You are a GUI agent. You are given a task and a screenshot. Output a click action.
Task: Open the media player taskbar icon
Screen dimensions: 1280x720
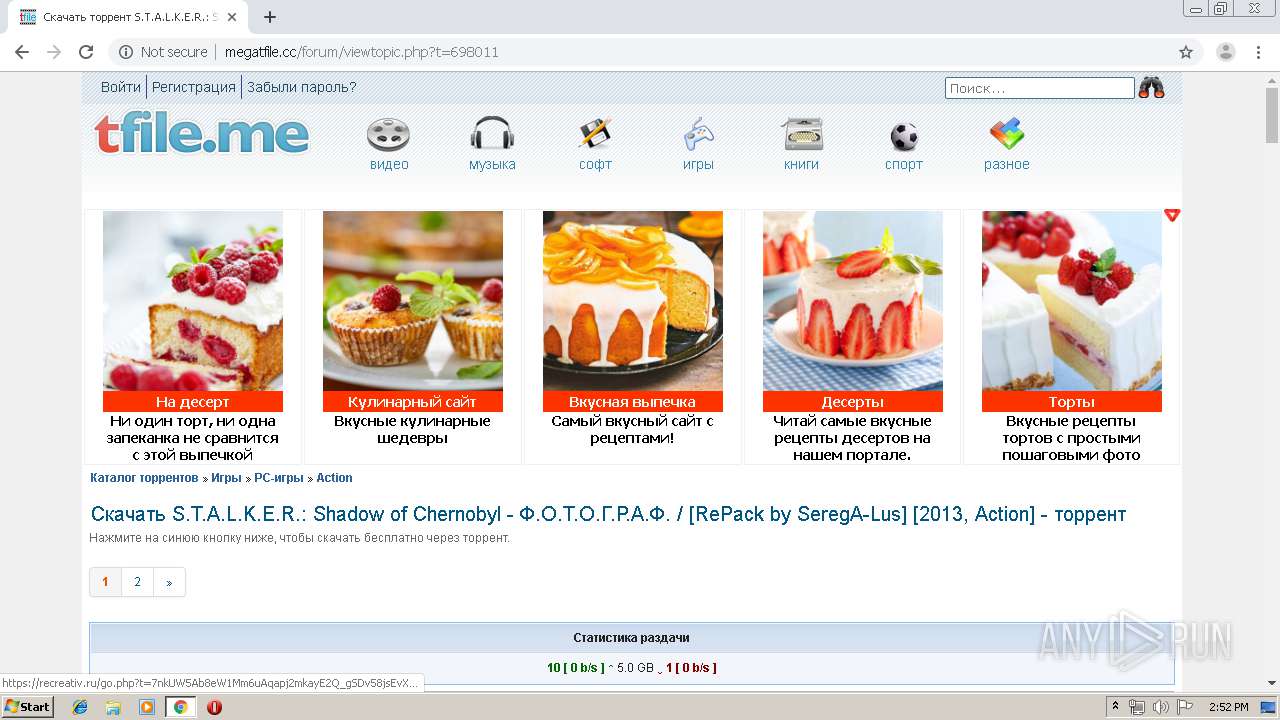pos(147,707)
